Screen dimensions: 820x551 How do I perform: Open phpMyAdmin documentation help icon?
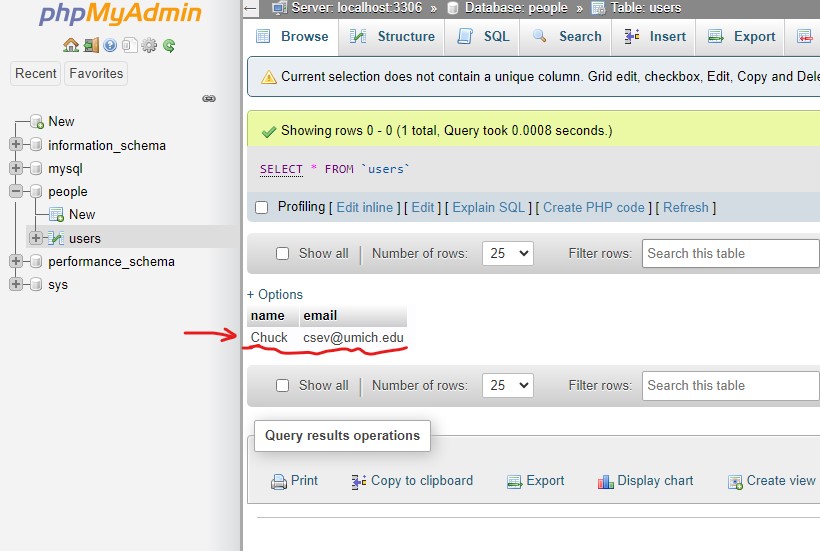[x=110, y=45]
